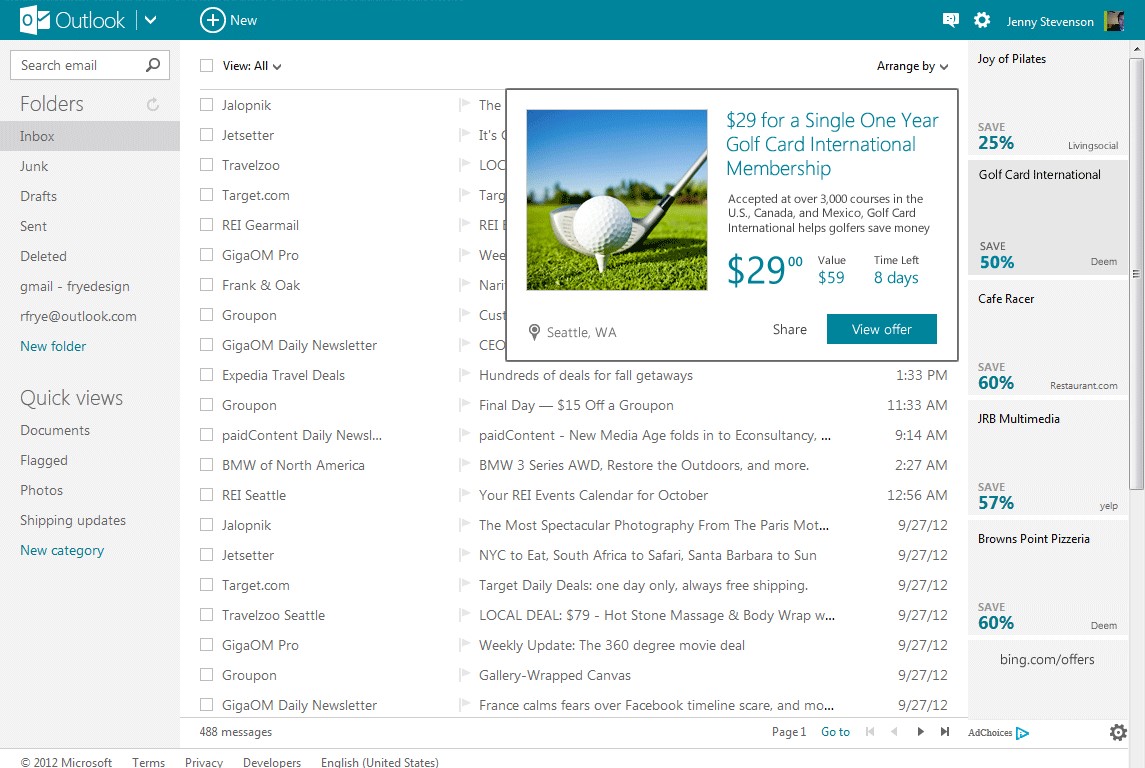The height and width of the screenshot is (768, 1145).
Task: Flag the Expedia Hundreds of deals message
Action: point(464,375)
